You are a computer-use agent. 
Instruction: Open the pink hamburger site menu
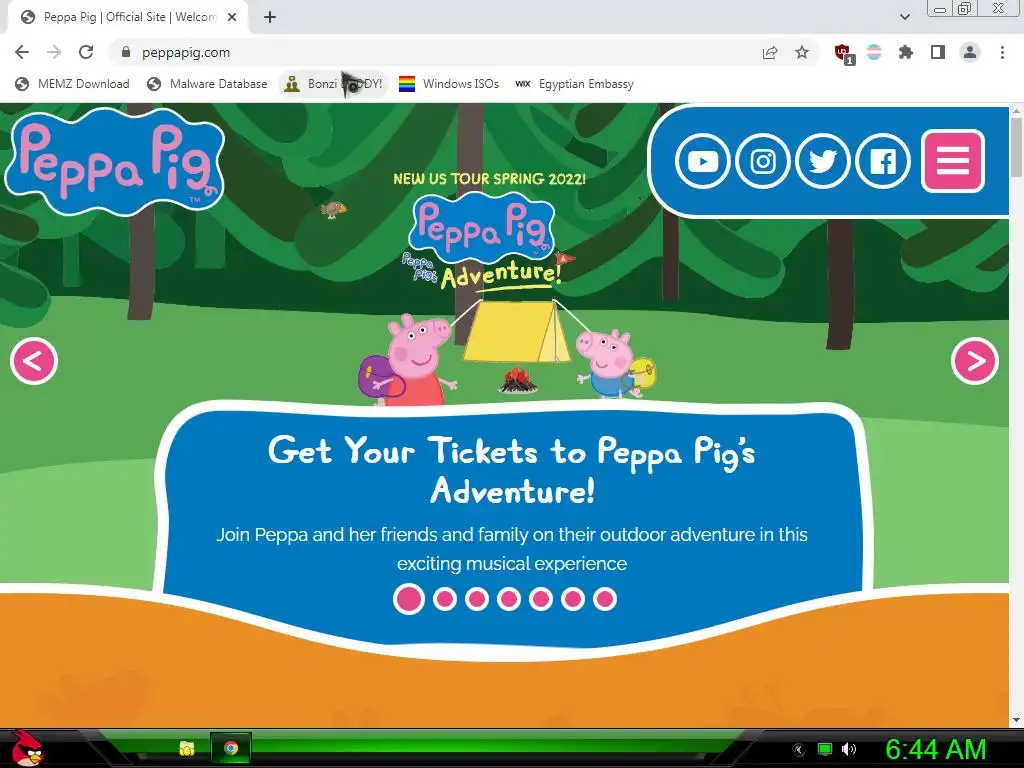click(953, 161)
